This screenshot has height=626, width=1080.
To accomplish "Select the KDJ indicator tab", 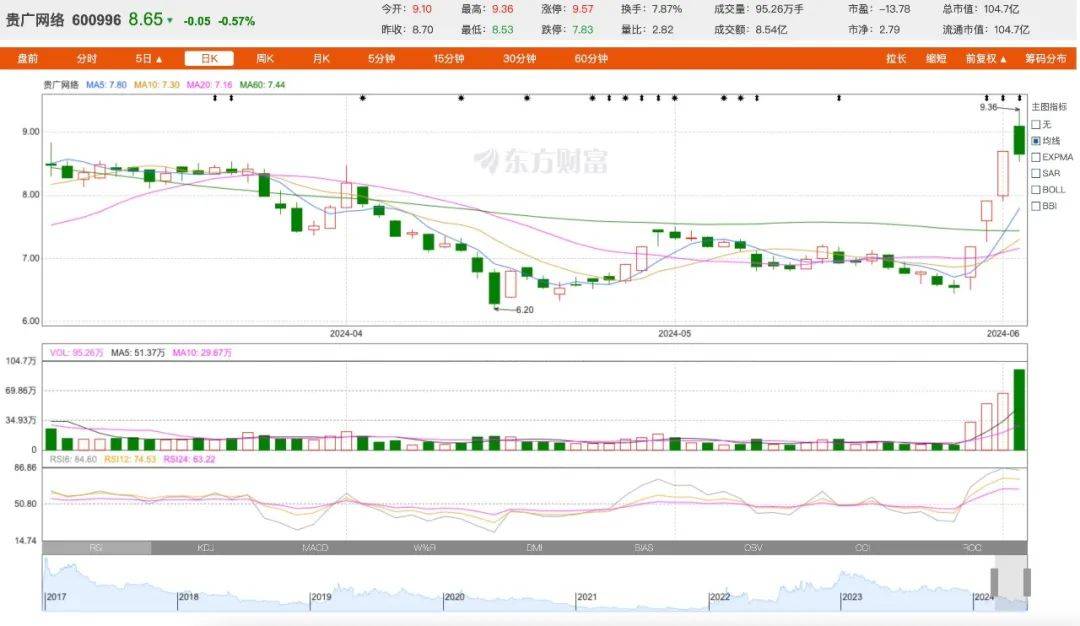I will 206,548.
